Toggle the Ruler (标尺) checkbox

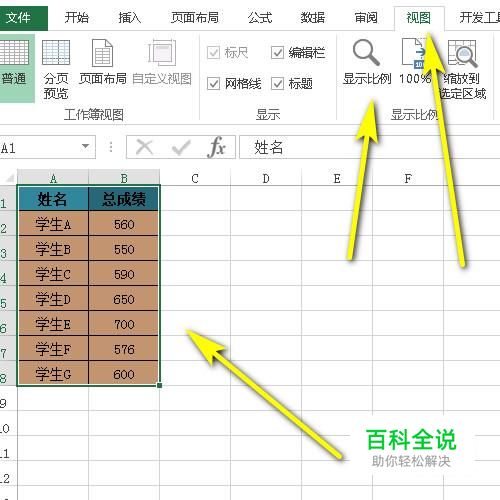click(213, 53)
